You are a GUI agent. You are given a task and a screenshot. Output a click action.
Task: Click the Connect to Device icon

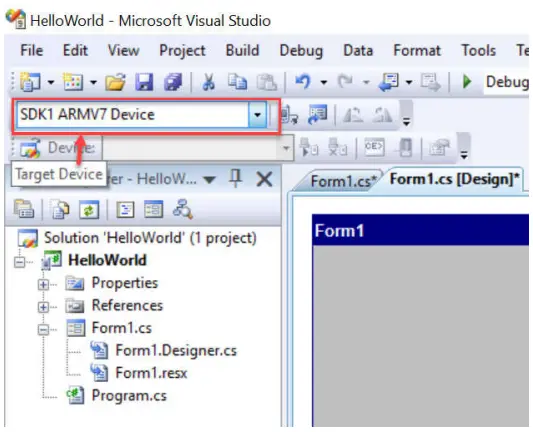[x=289, y=115]
